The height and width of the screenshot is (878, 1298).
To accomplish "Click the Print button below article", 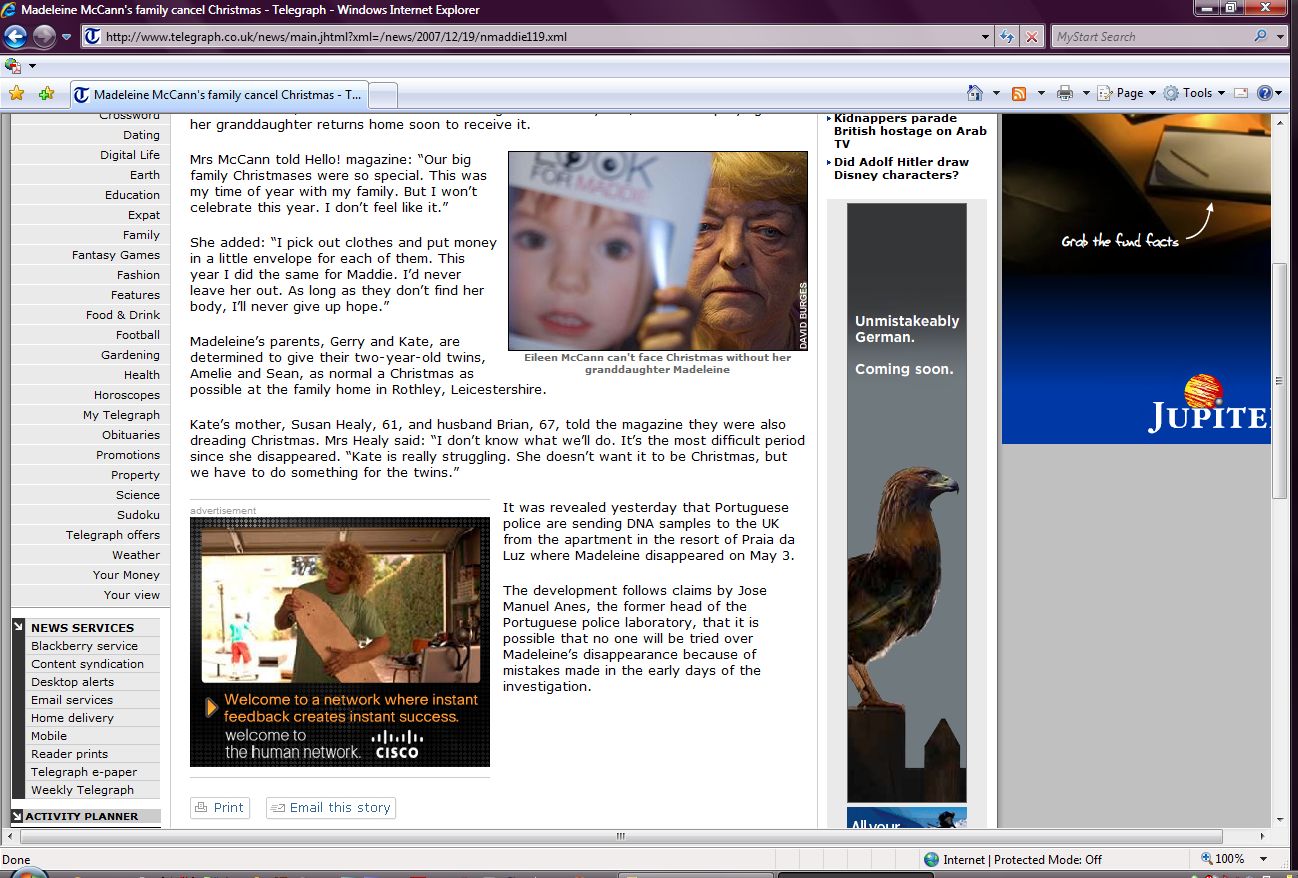I will pos(220,808).
